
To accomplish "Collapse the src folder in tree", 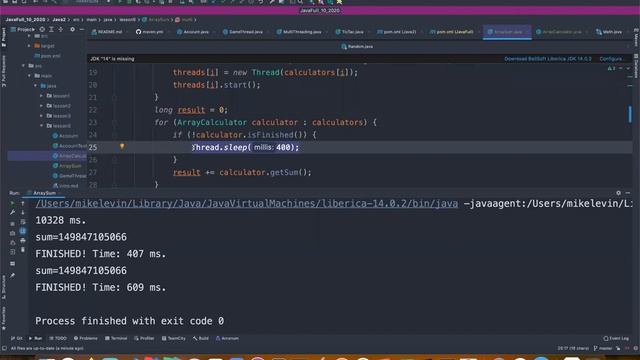I will [24, 66].
